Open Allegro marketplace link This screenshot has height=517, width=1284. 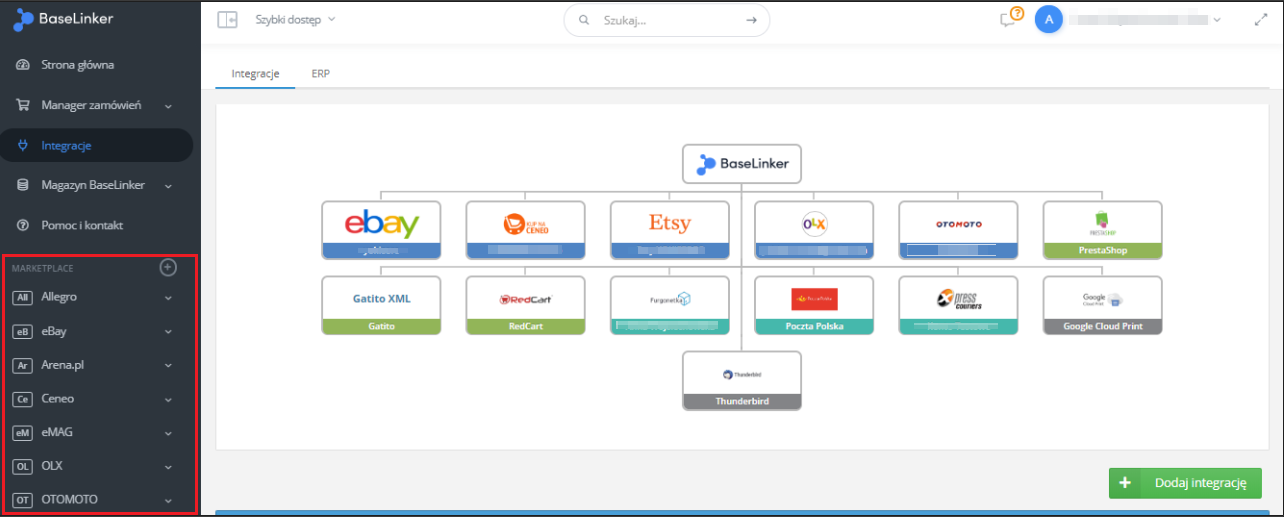[59, 297]
